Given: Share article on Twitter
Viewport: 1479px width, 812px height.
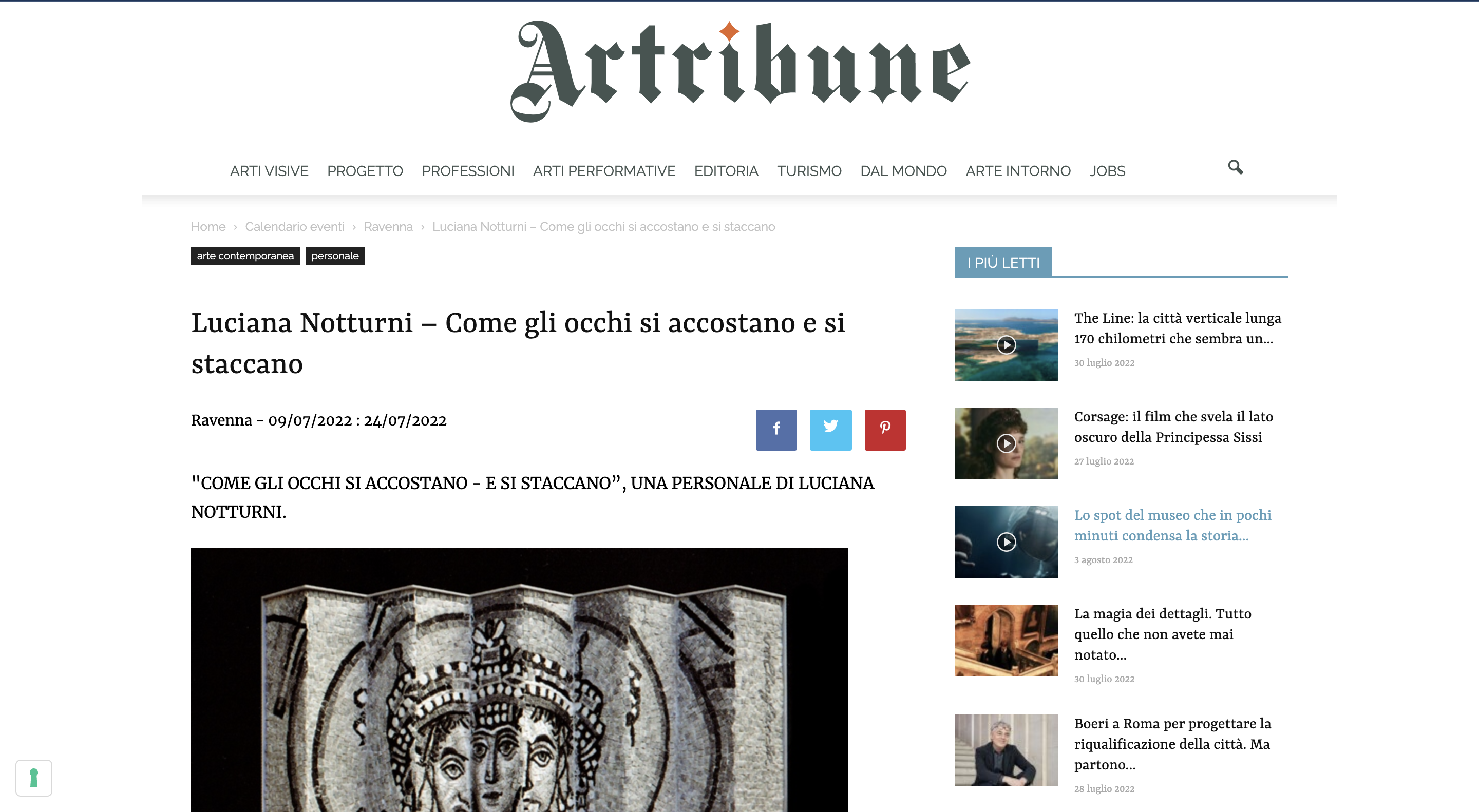Looking at the screenshot, I should pyautogui.click(x=830, y=430).
